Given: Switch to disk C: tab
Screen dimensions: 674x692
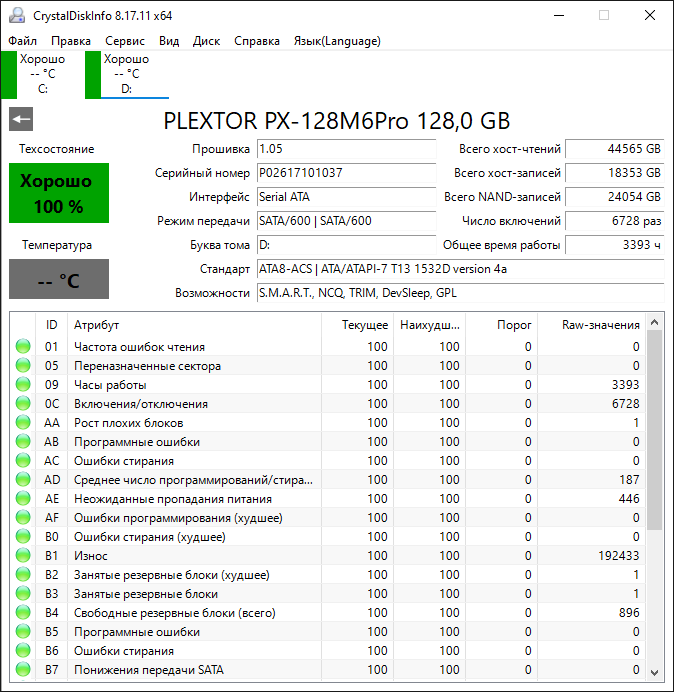Looking at the screenshot, I should [42, 75].
